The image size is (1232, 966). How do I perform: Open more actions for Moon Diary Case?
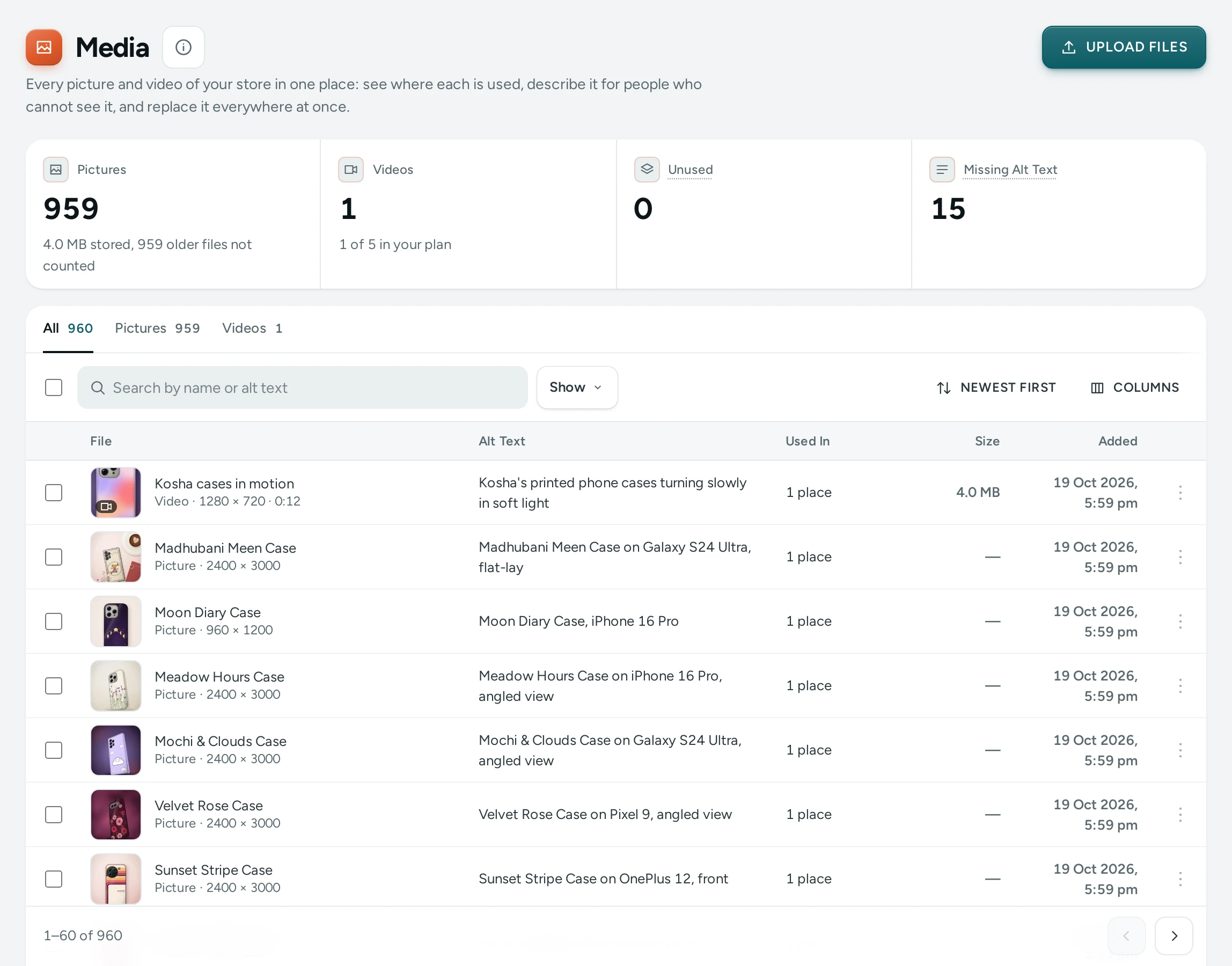[1180, 621]
